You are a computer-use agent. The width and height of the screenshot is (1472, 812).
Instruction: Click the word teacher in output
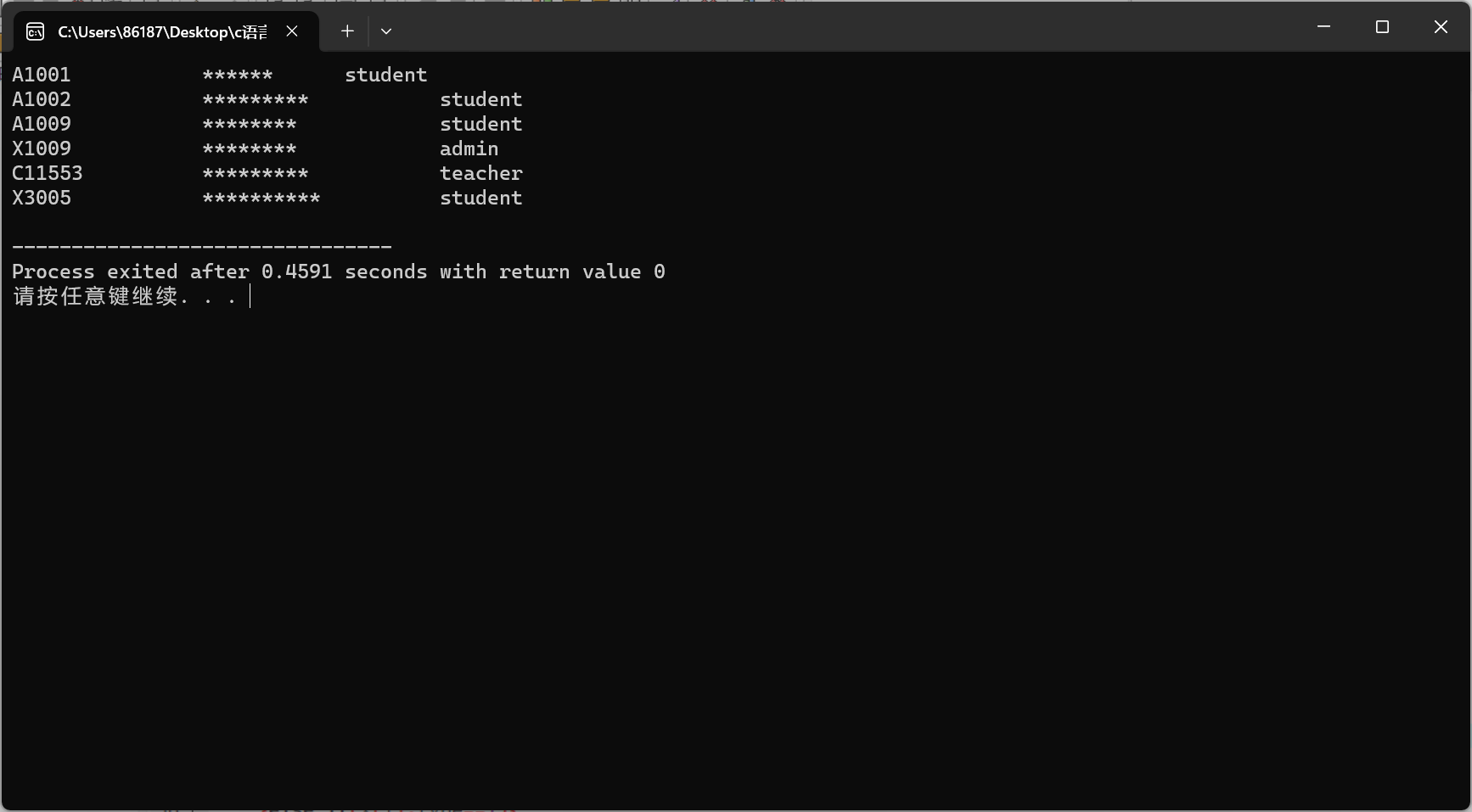click(x=480, y=173)
